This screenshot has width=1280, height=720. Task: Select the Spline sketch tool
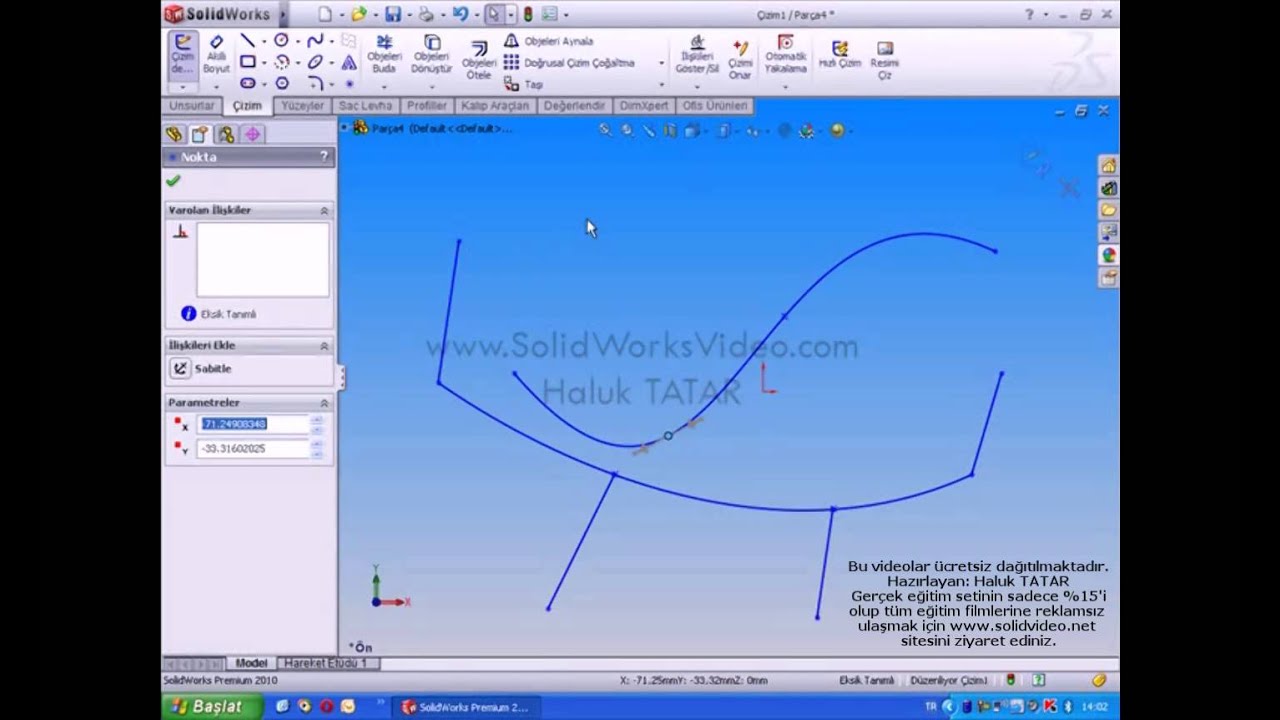pyautogui.click(x=315, y=41)
